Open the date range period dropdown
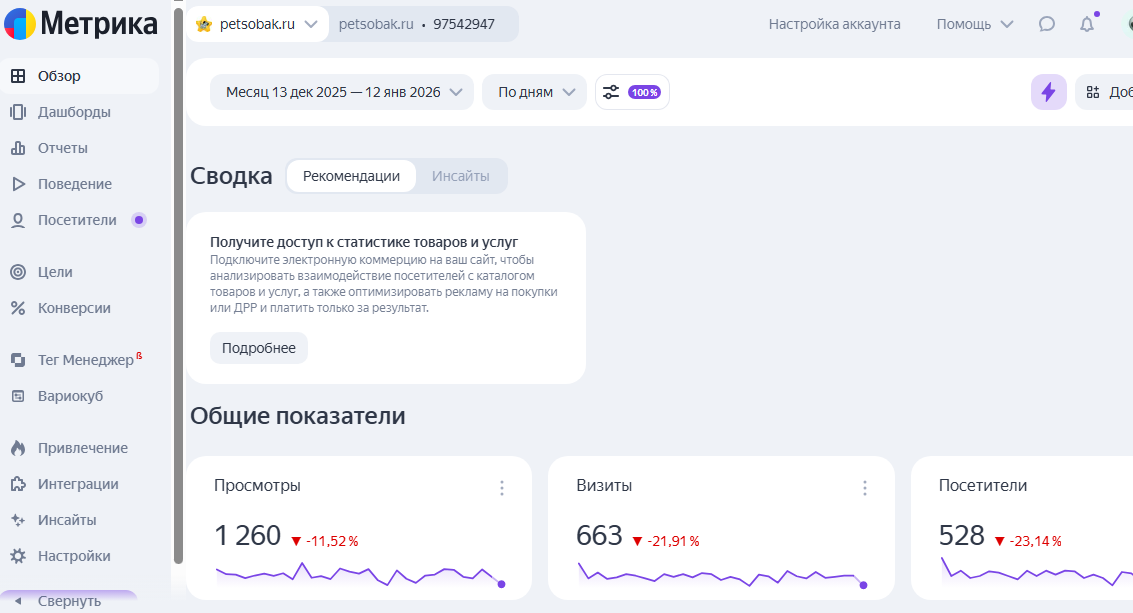Viewport: 1133px width, 613px height. [x=341, y=92]
